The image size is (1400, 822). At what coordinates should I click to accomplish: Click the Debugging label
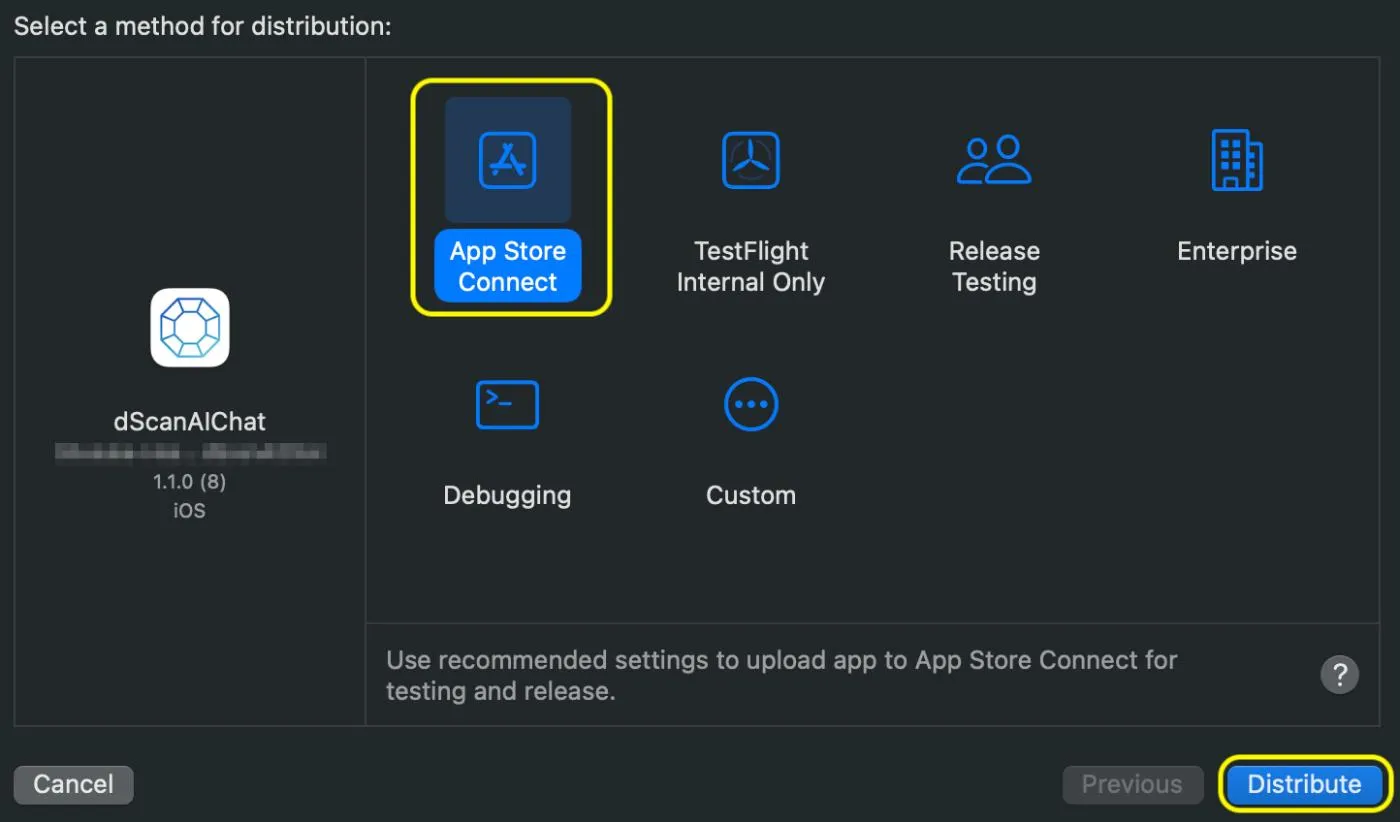click(x=507, y=495)
